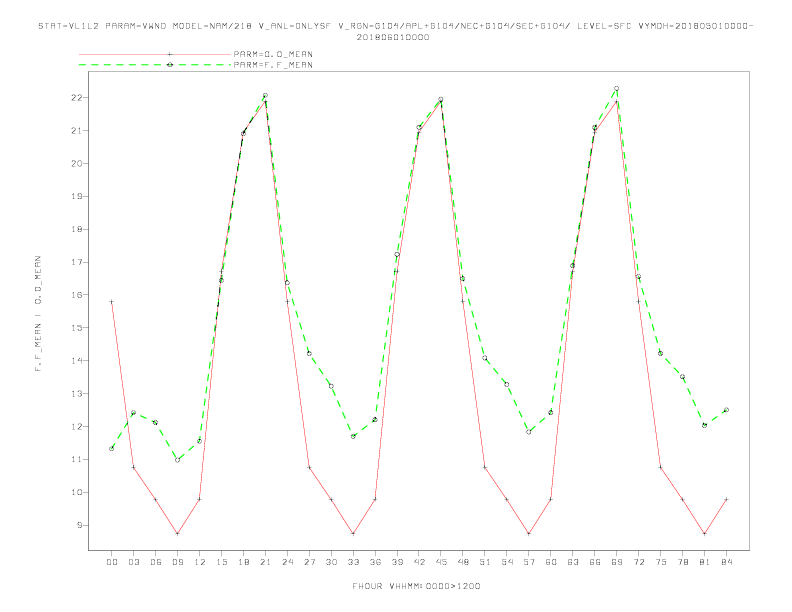Click the x-axis tick label 39
Image resolution: width=792 pixels, height=612 pixels.
tap(397, 562)
